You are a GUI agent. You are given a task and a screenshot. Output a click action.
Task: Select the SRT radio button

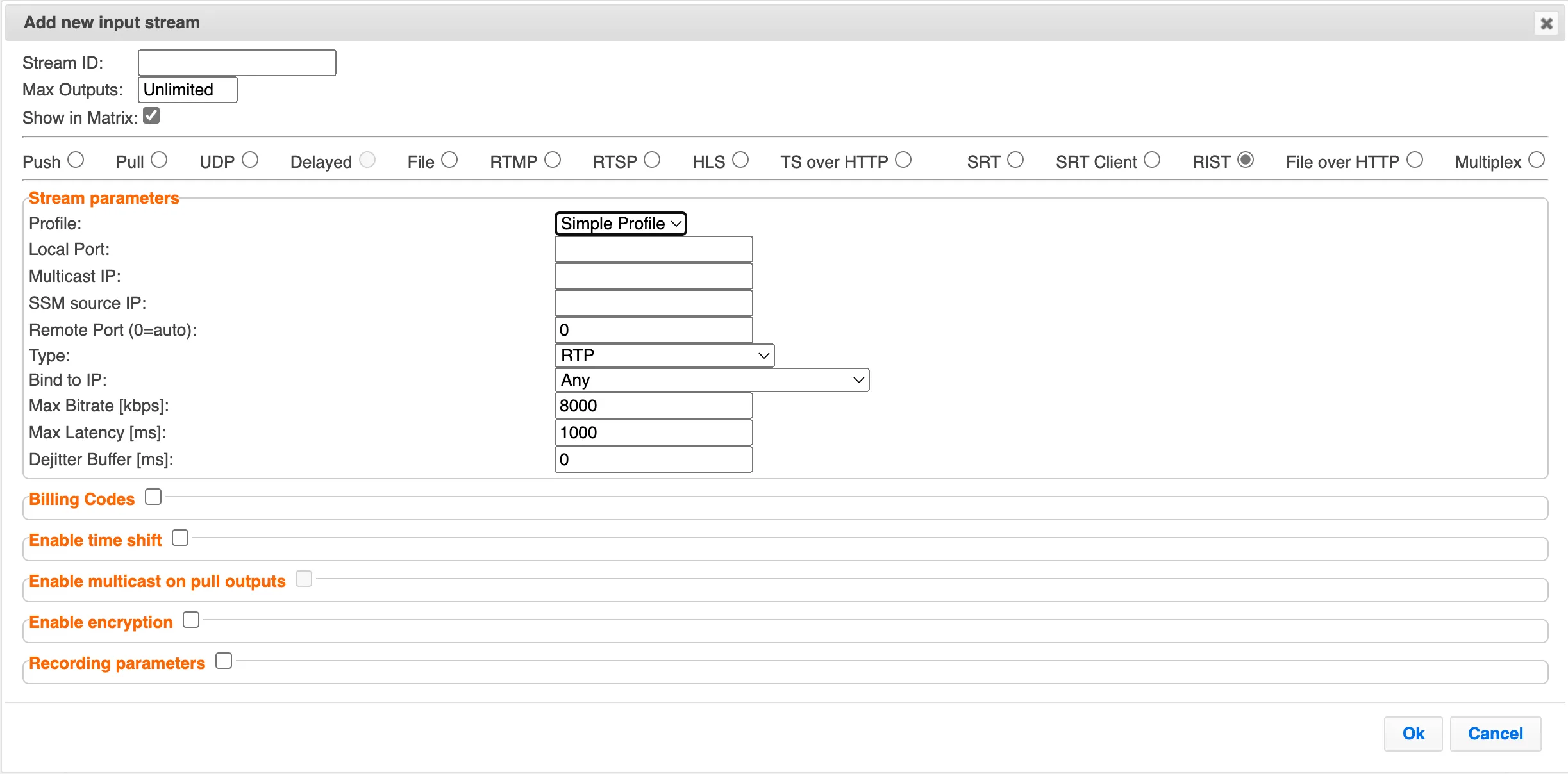pos(1015,160)
